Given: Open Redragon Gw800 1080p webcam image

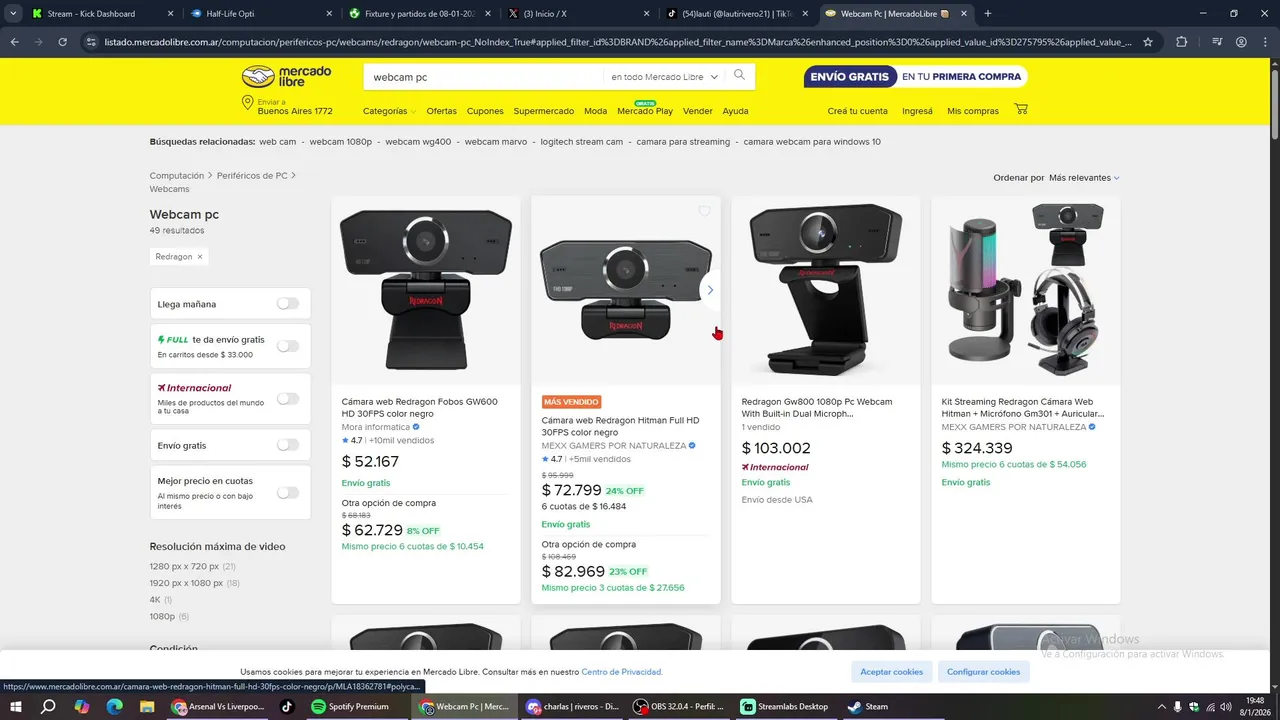Looking at the screenshot, I should (x=826, y=290).
